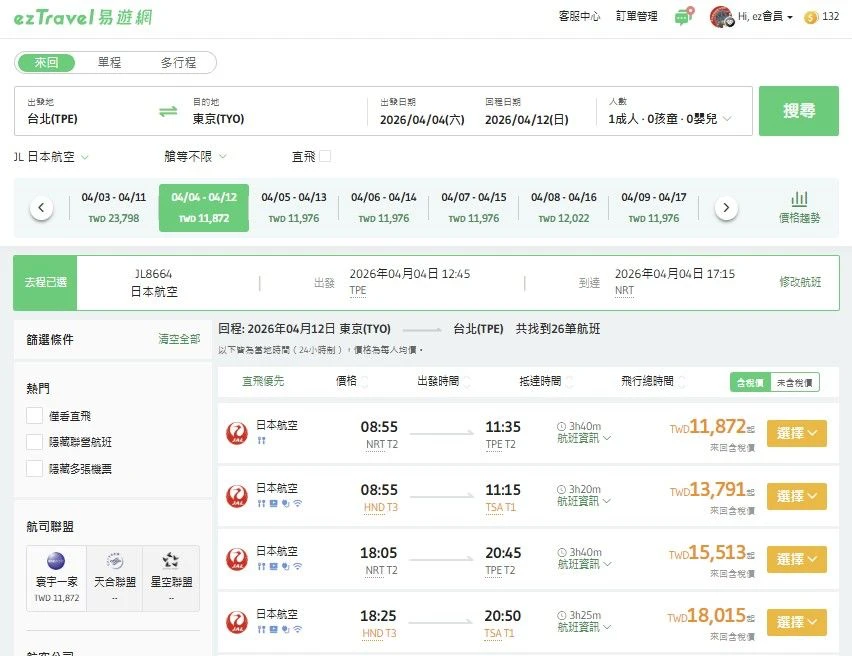
Task: Click the previous dates left arrow
Action: pyautogui.click(x=41, y=208)
